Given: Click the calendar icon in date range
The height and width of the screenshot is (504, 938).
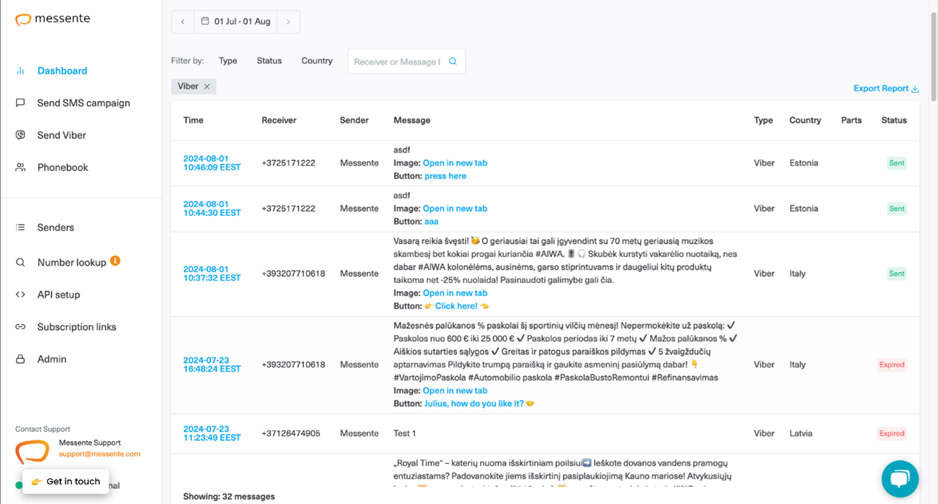Looking at the screenshot, I should coord(205,21).
